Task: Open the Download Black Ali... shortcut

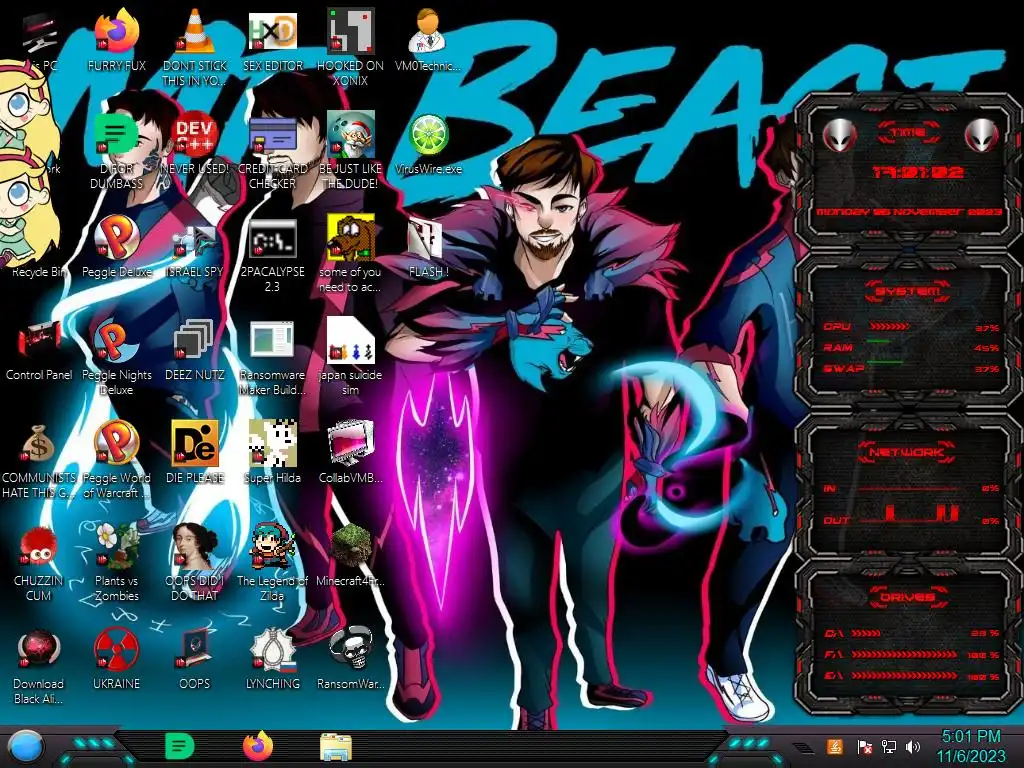Action: (39, 650)
